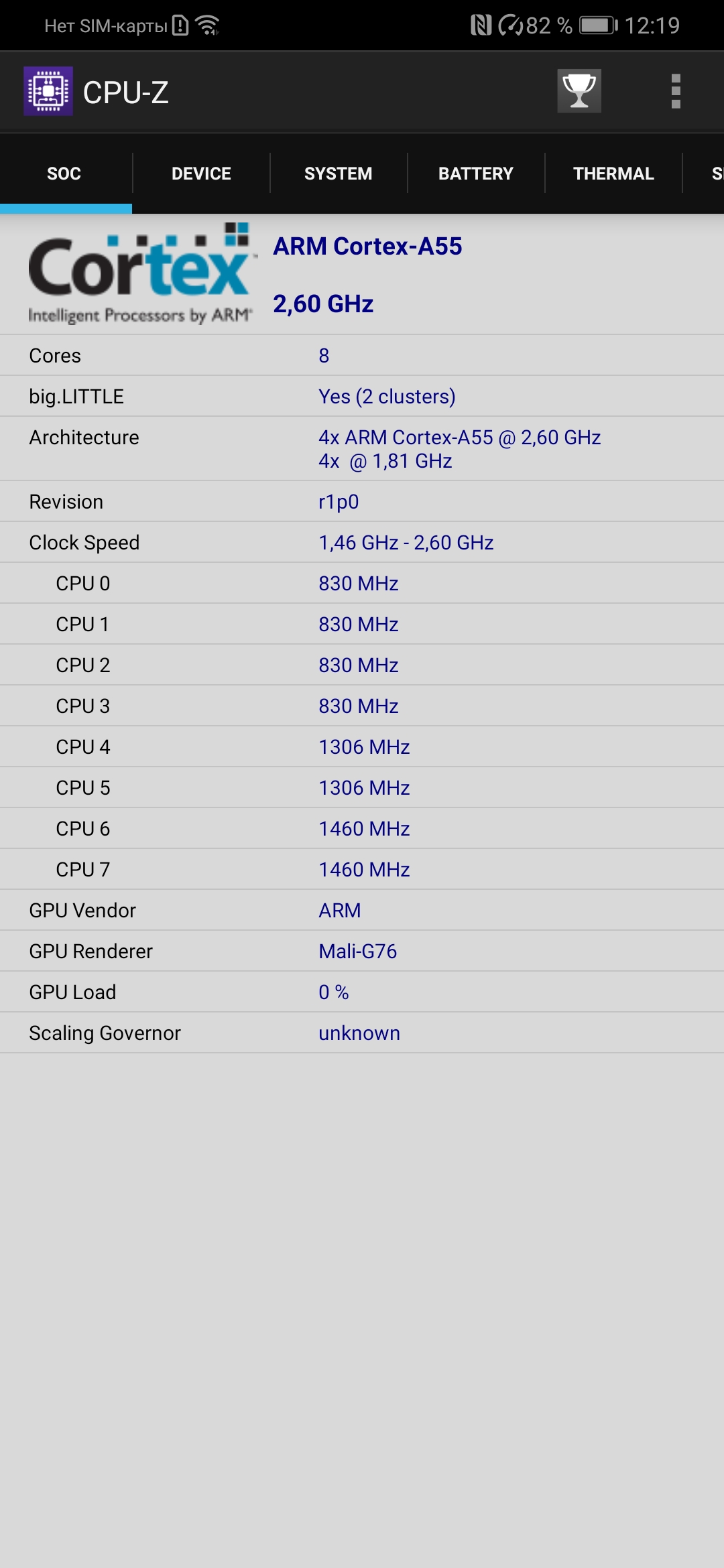724x1568 pixels.
Task: Tap the Wi-Fi signal status icon
Action: (x=208, y=25)
